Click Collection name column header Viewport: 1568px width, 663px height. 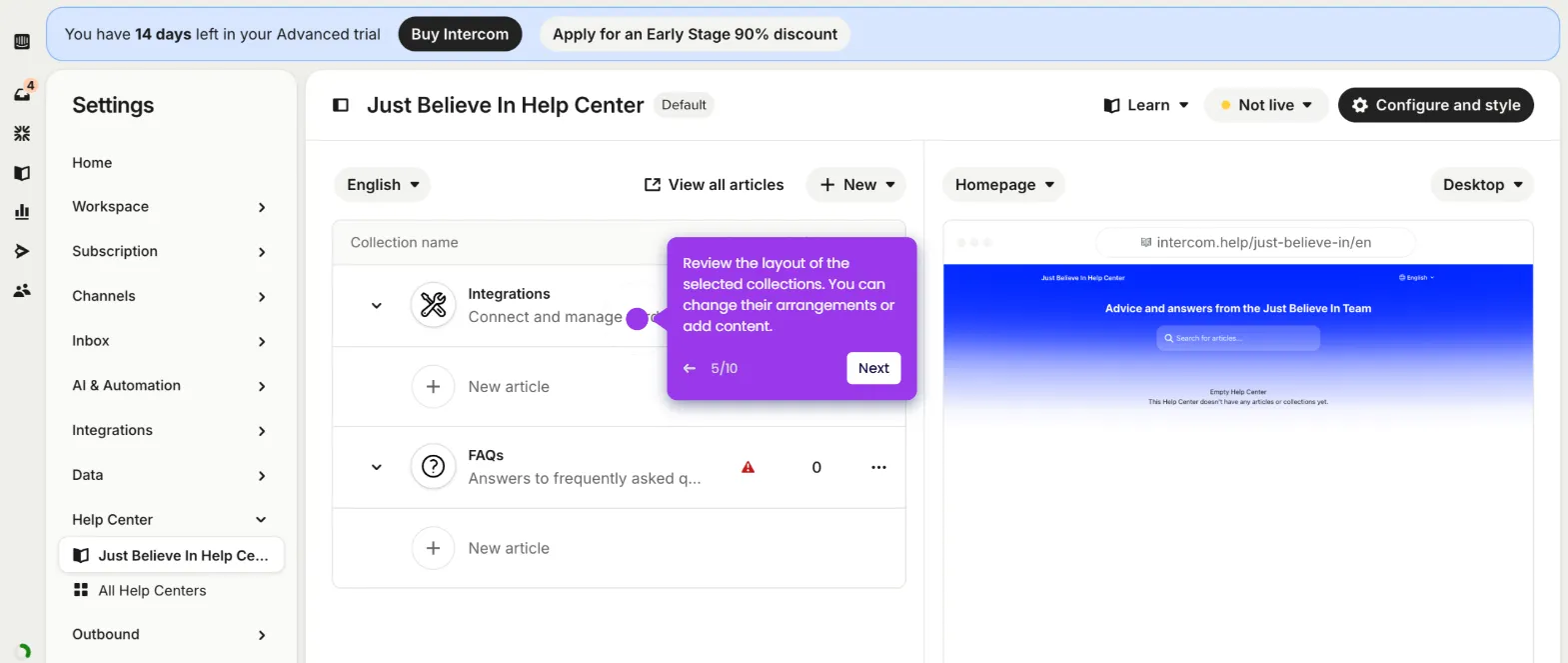404,242
